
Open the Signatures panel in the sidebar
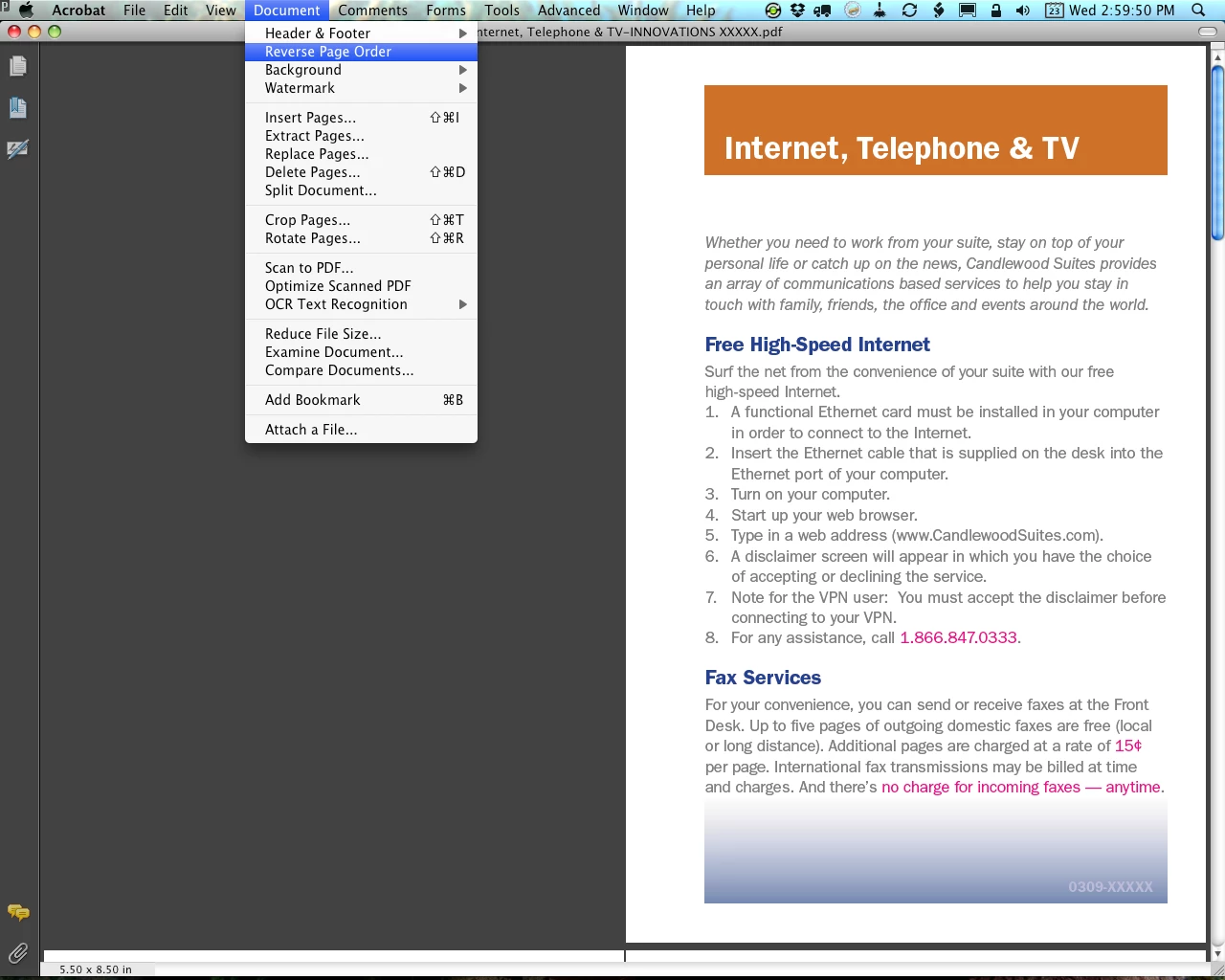point(17,148)
